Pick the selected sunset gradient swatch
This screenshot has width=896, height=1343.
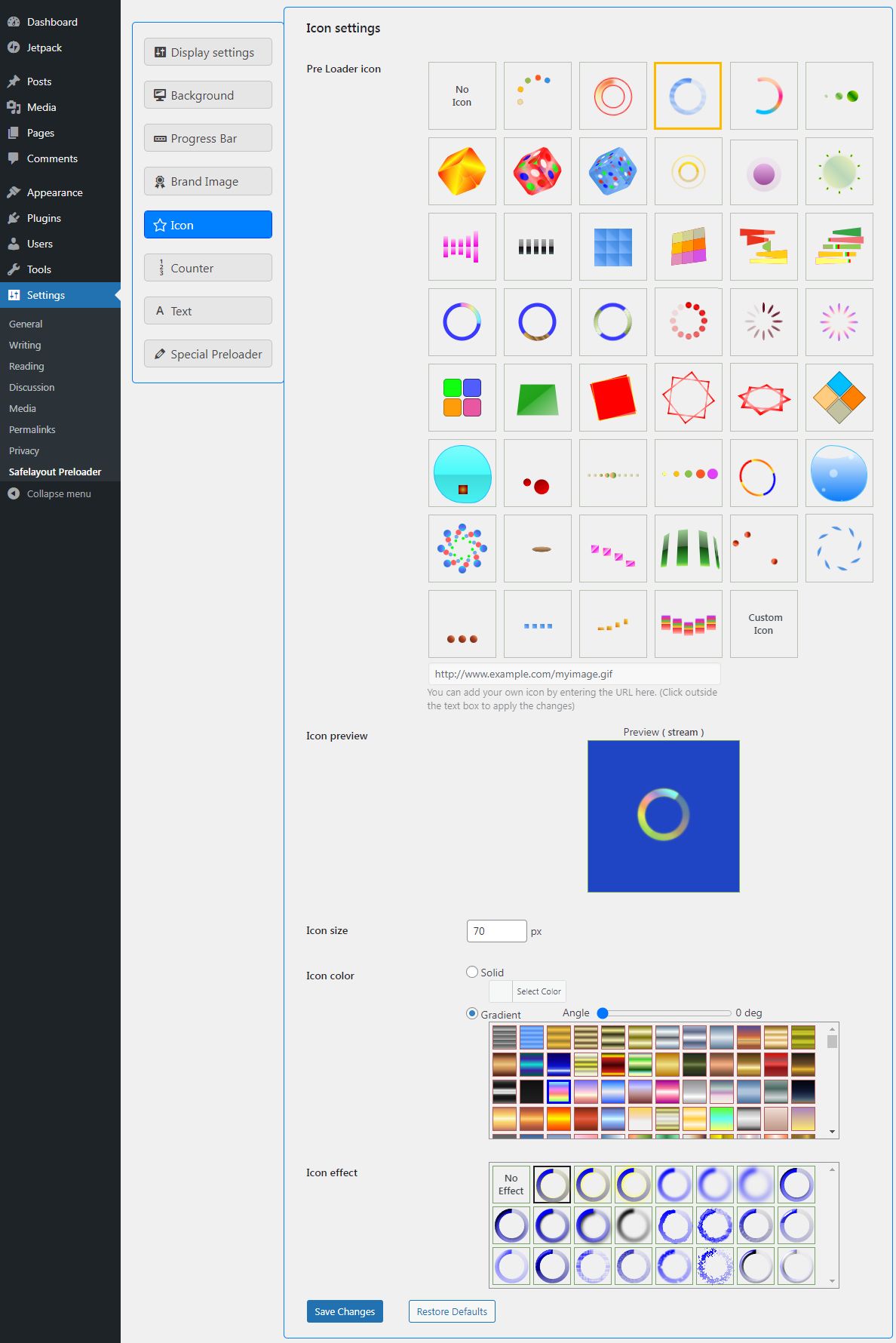coord(559,1091)
